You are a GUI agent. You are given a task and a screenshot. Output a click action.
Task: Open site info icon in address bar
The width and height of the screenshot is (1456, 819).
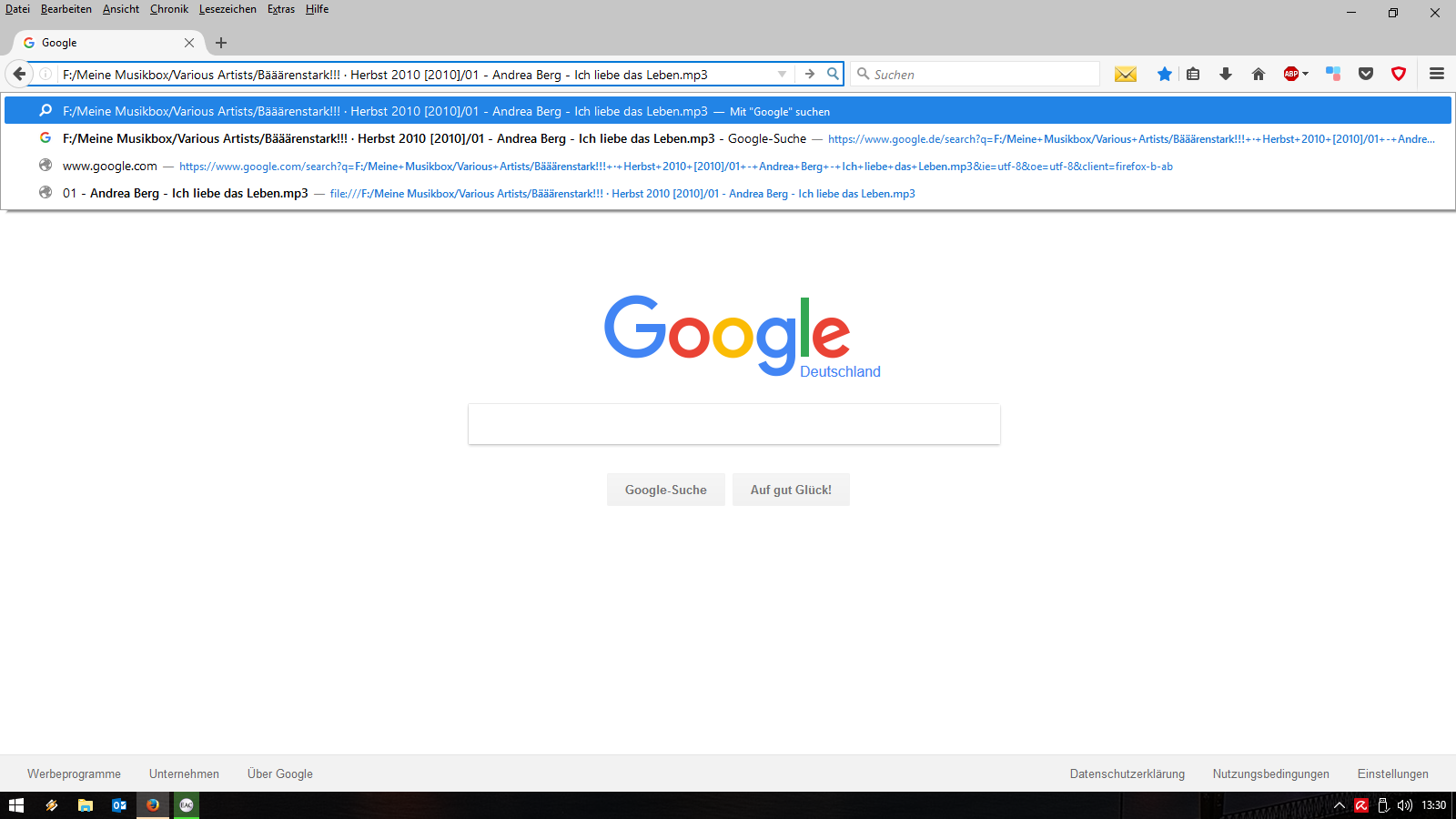point(45,75)
